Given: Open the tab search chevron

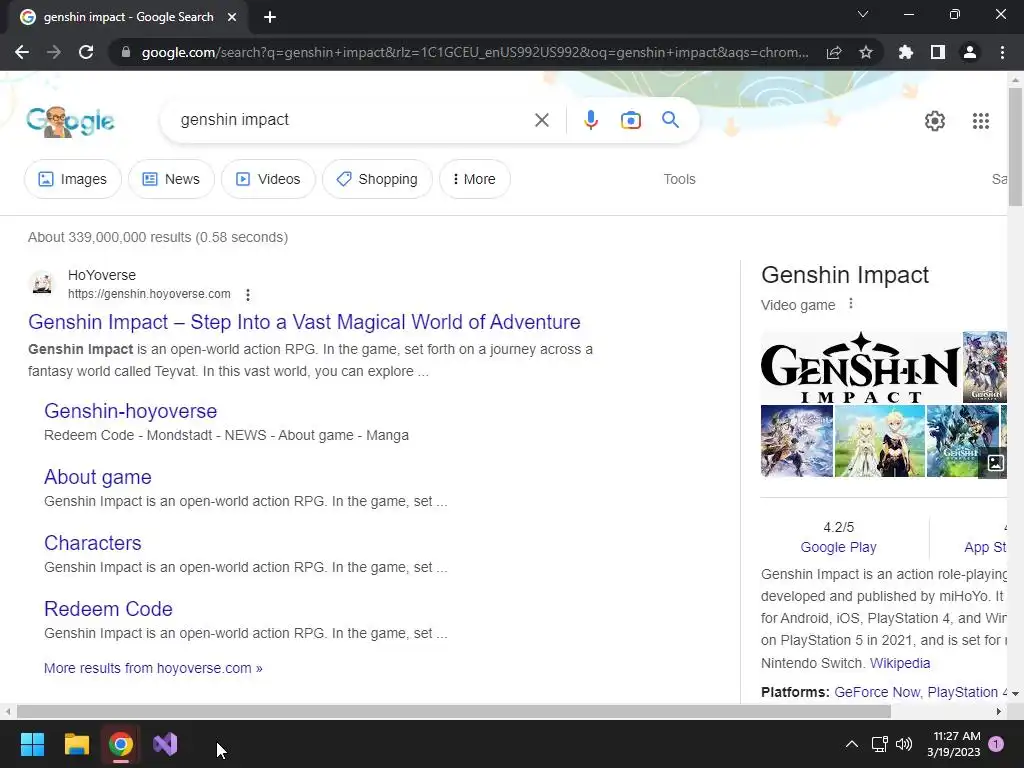Looking at the screenshot, I should click(863, 14).
